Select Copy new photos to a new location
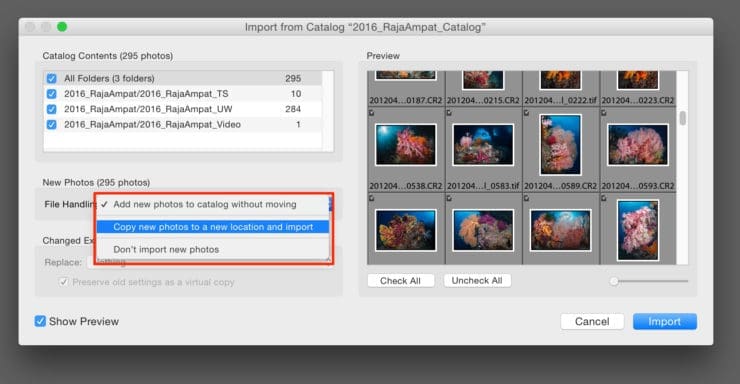Screen dimensions: 740x384 point(212,227)
